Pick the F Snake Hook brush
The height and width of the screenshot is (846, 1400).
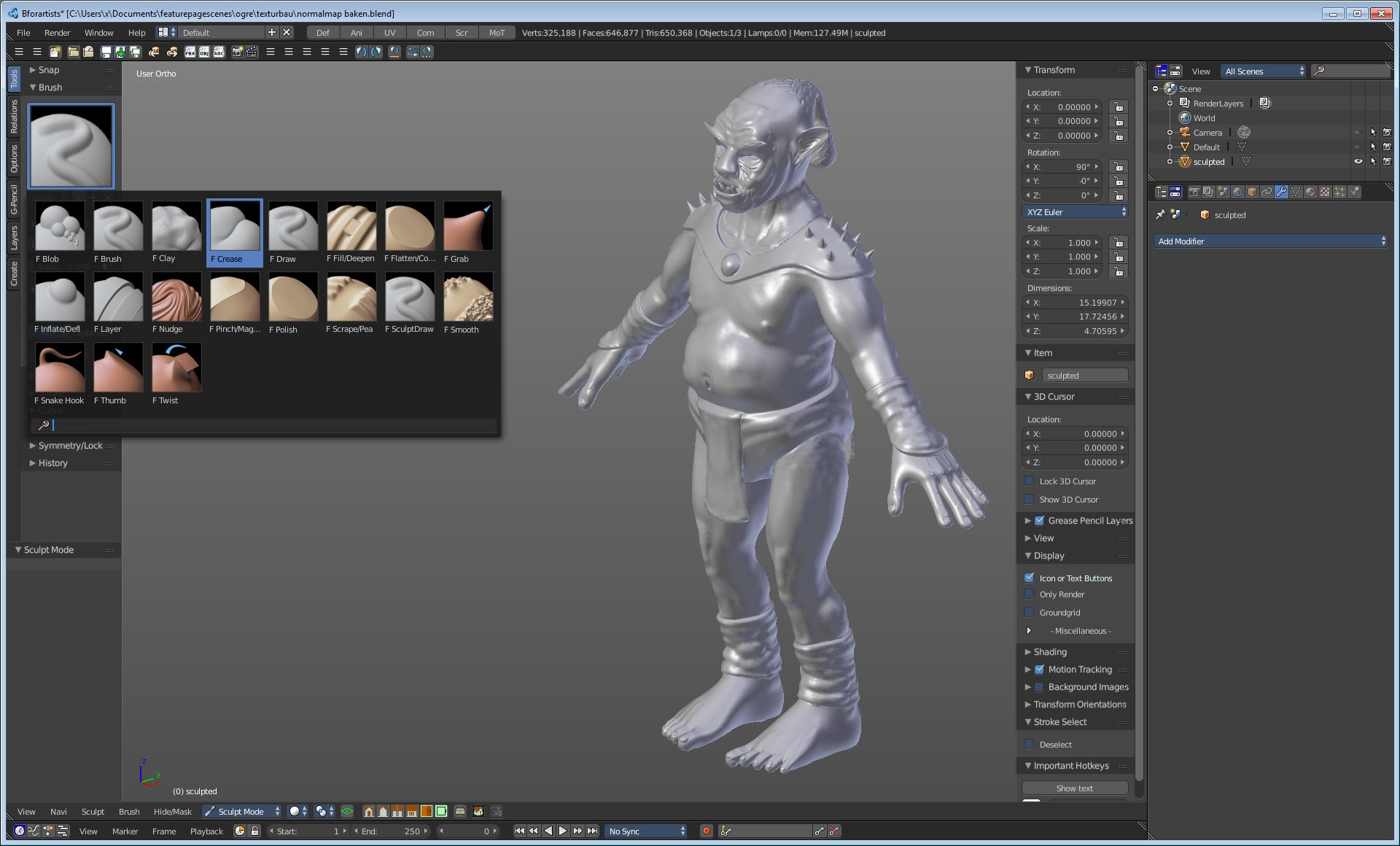tap(59, 369)
